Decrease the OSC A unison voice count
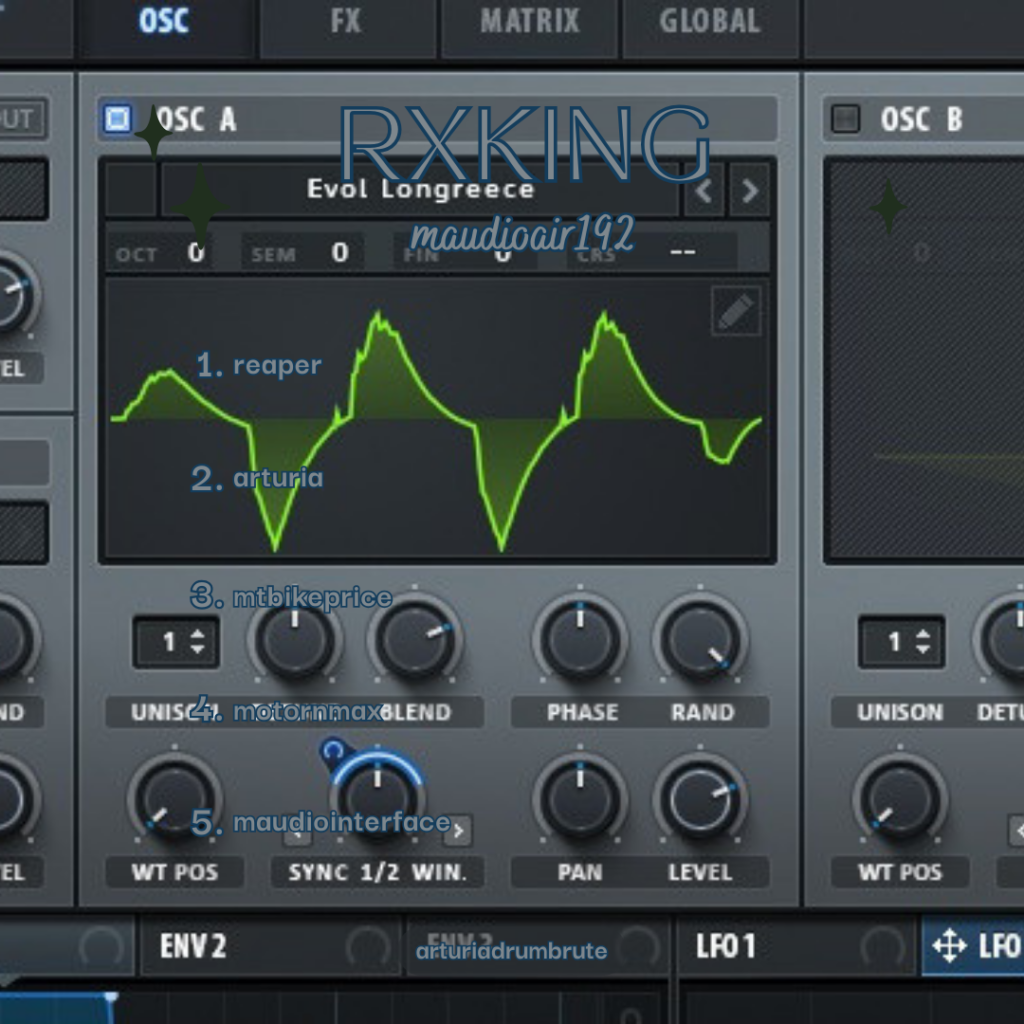The image size is (1024, 1024). point(198,650)
